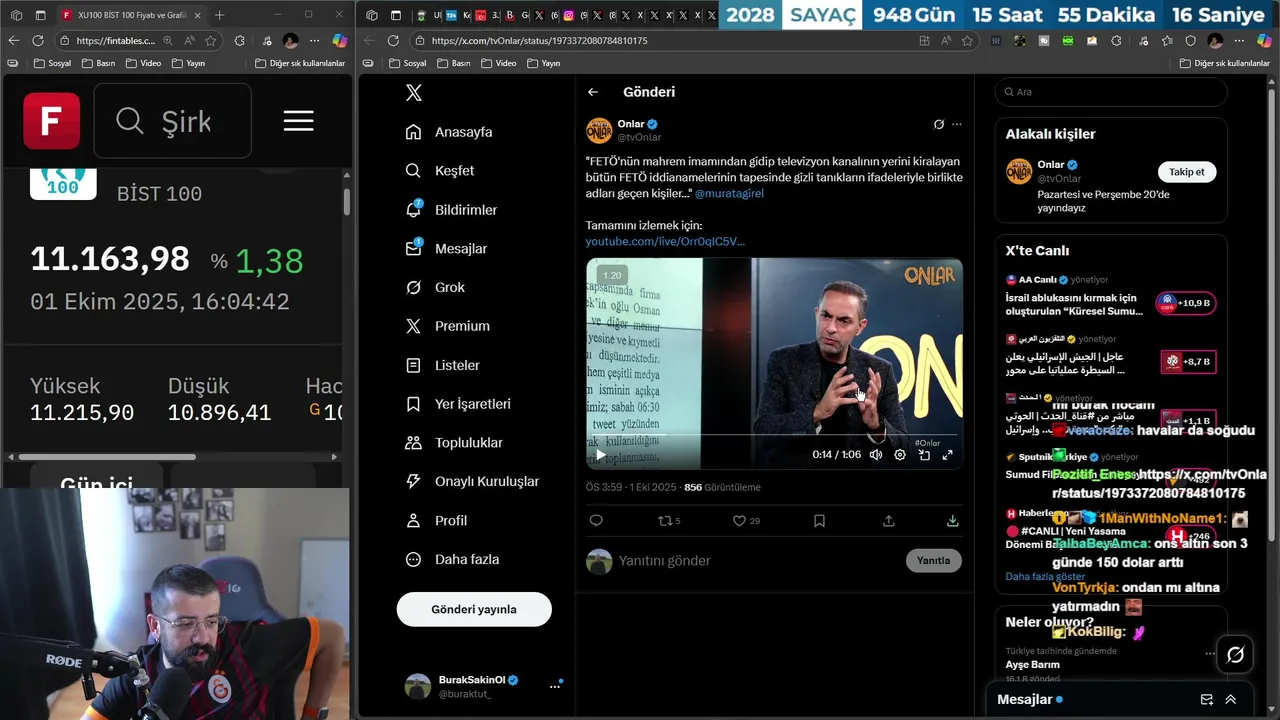This screenshot has width=1280, height=720.
Task: Play the Onlar video
Action: [600, 455]
